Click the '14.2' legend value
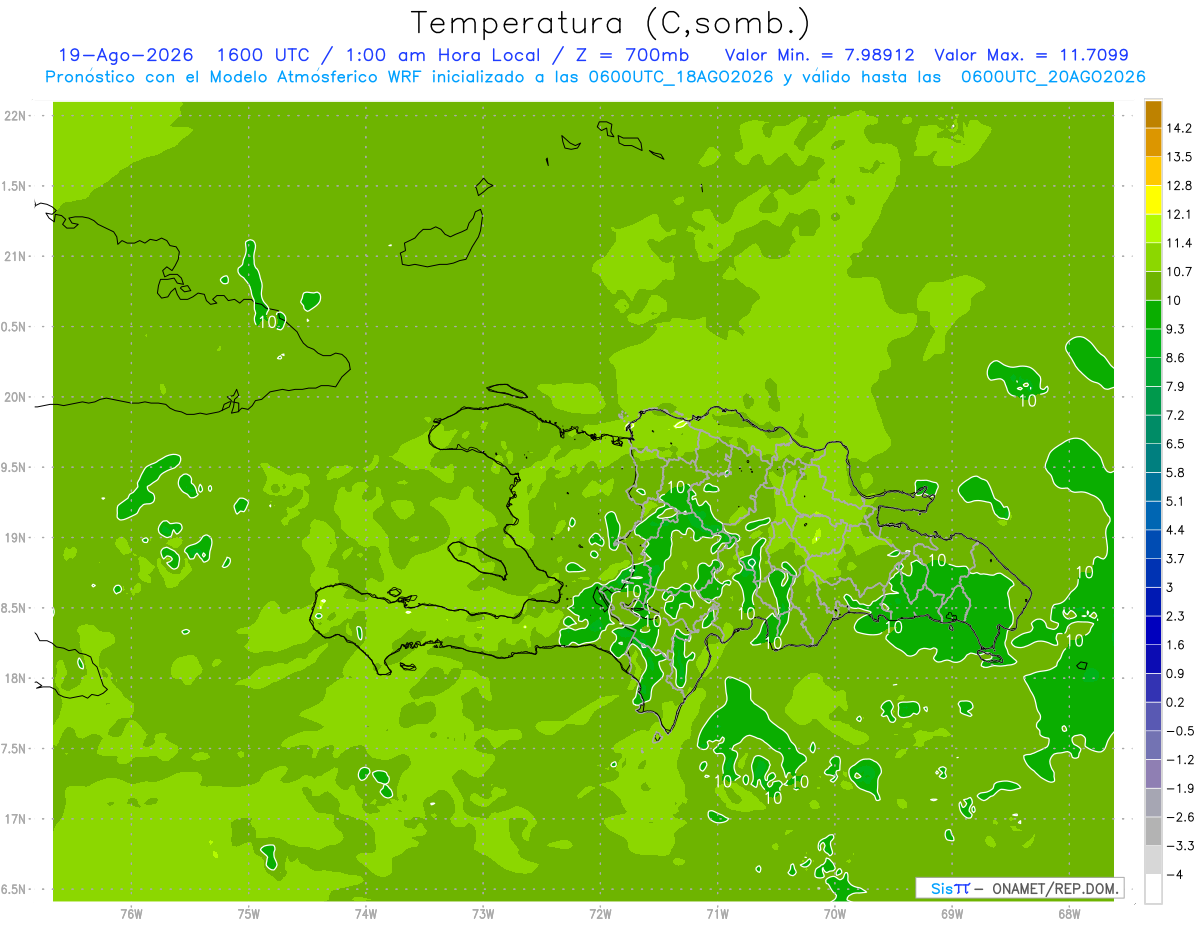The height and width of the screenshot is (927, 1200). click(x=1179, y=128)
